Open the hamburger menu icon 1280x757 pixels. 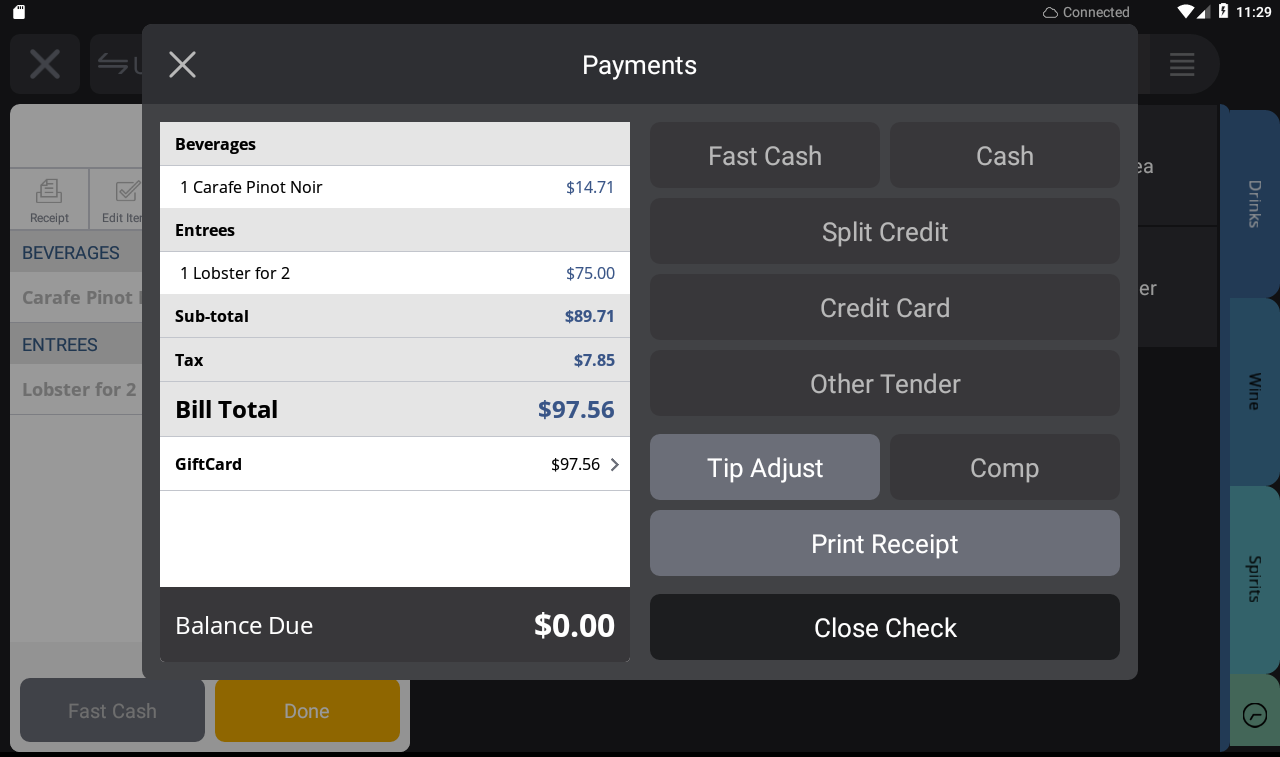click(1182, 65)
